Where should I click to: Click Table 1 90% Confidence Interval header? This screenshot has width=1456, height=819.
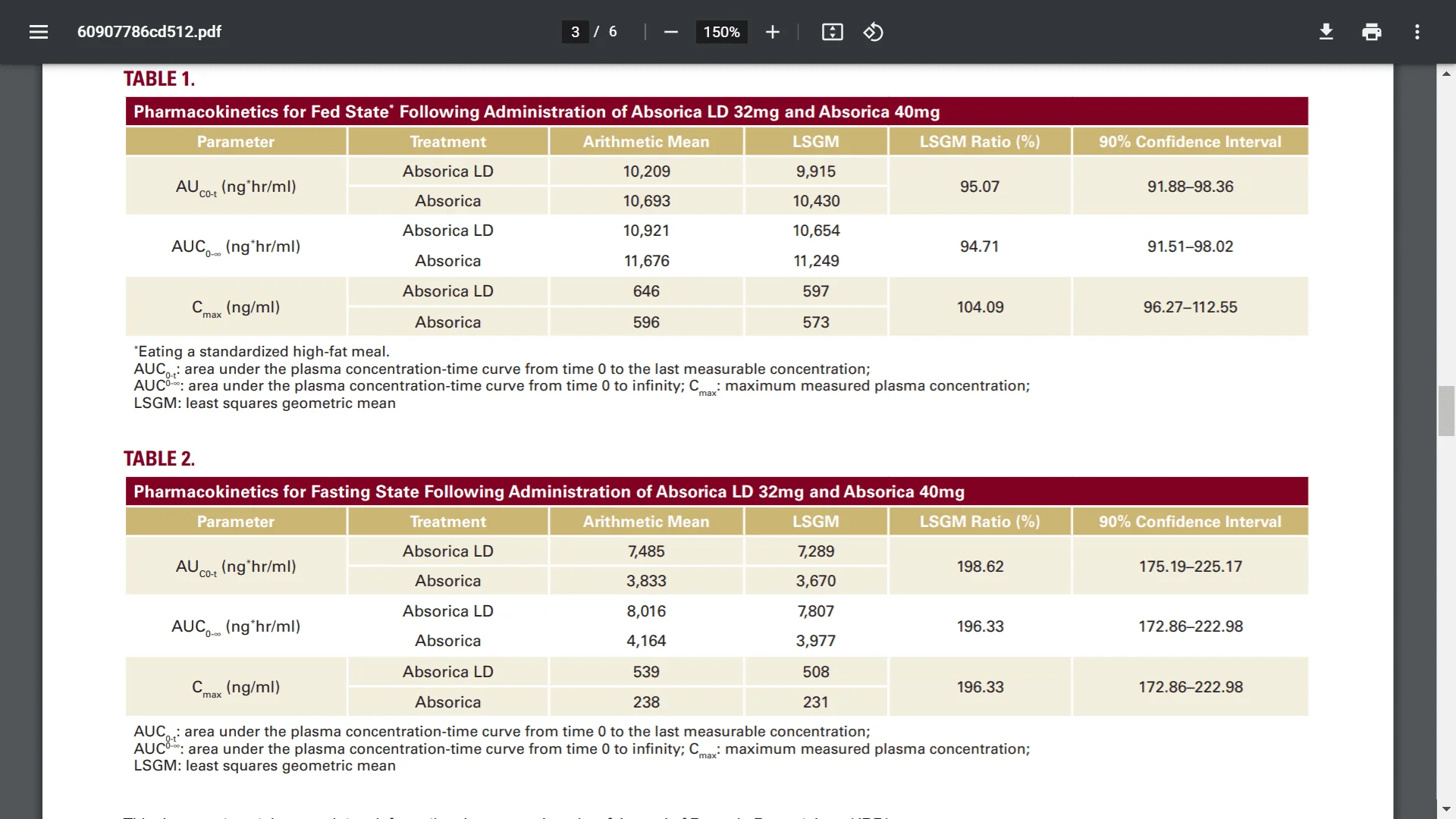1191,142
